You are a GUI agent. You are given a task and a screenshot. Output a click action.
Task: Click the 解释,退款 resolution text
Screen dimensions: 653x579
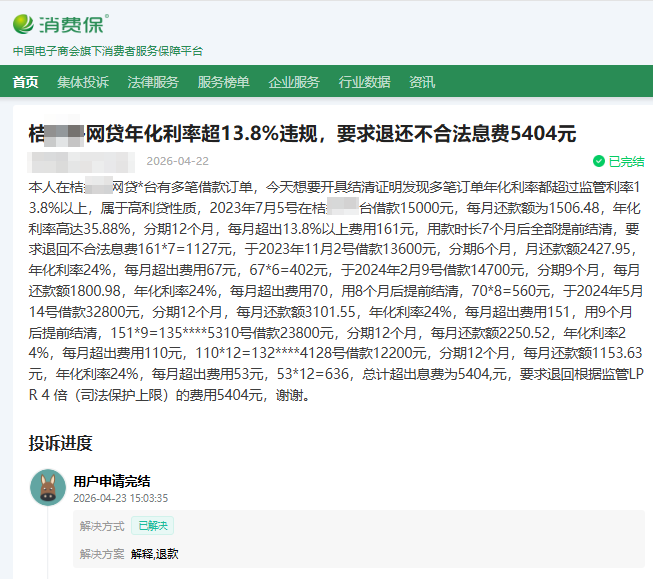pos(154,553)
